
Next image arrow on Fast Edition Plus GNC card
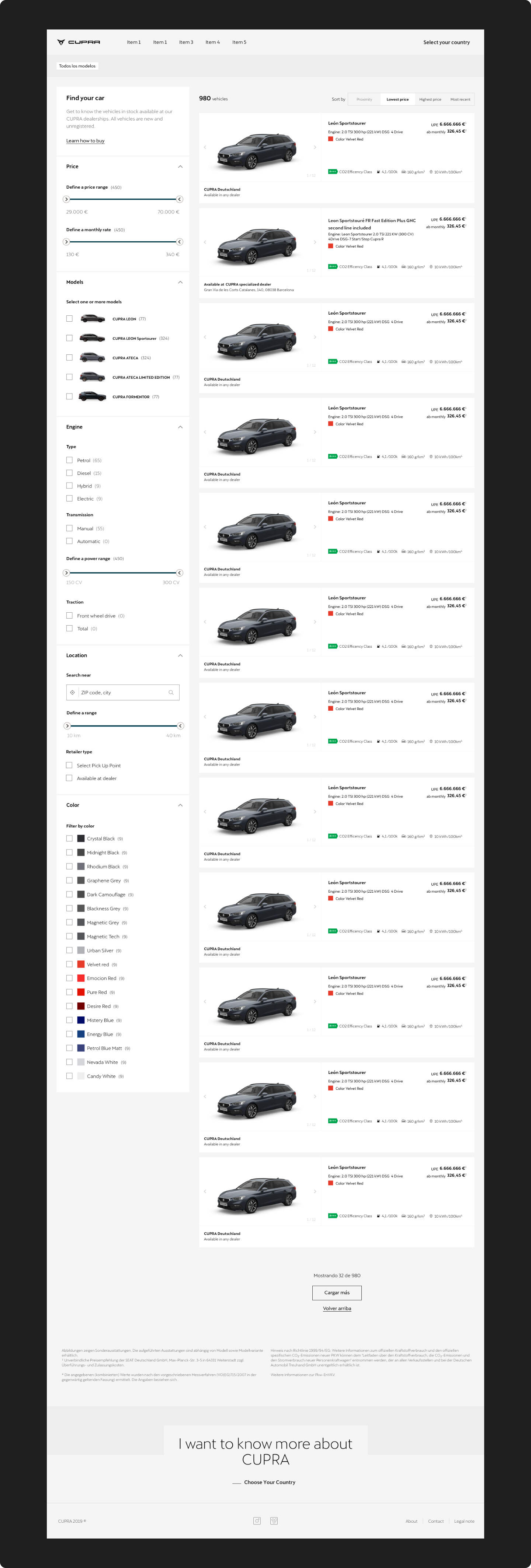tap(315, 242)
